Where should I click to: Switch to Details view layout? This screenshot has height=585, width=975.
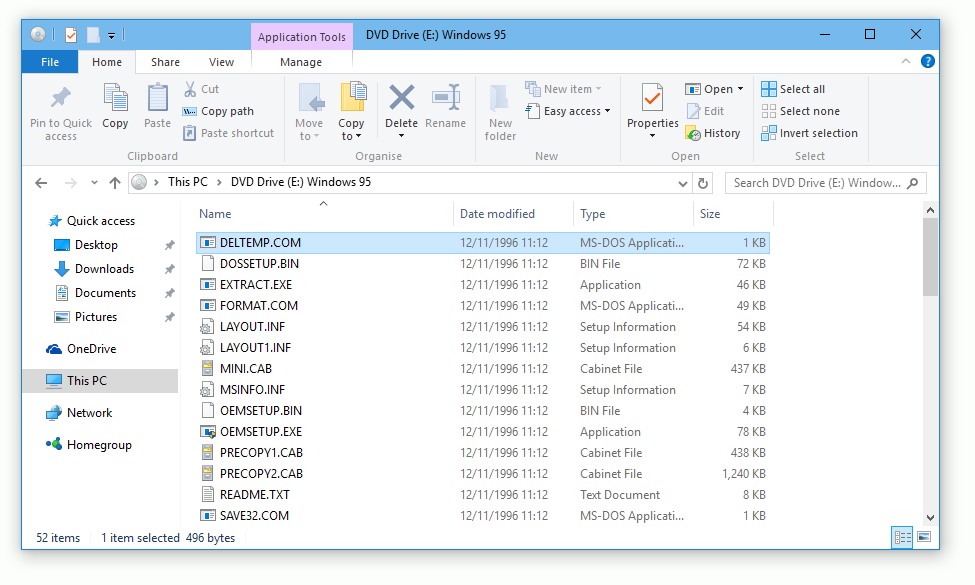click(902, 537)
